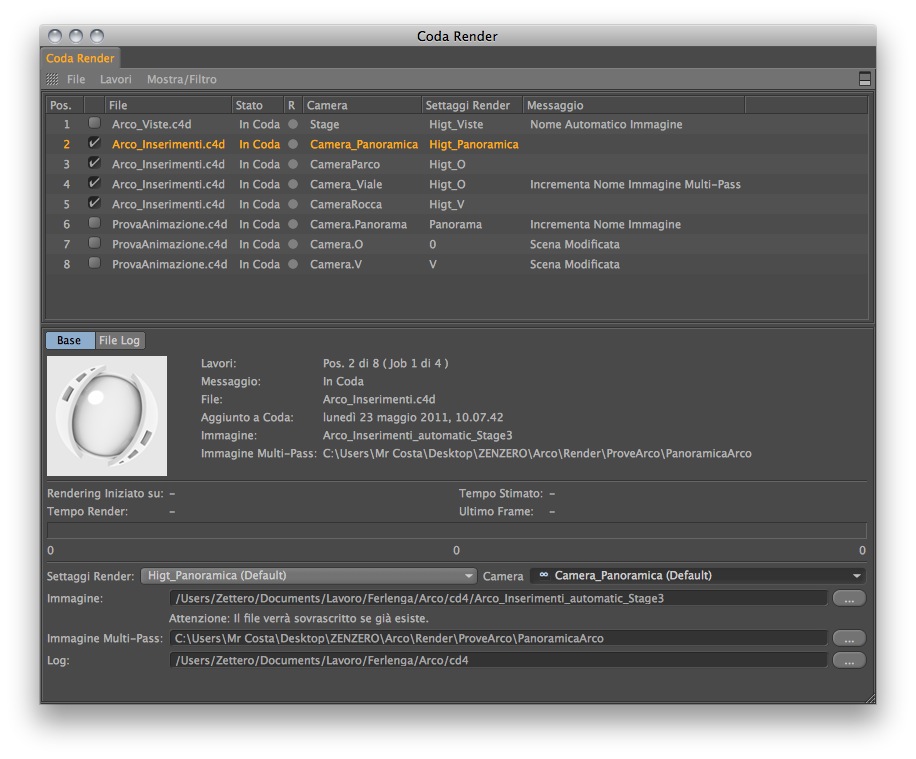Select the Higt_Viste render setting cell

(456, 124)
